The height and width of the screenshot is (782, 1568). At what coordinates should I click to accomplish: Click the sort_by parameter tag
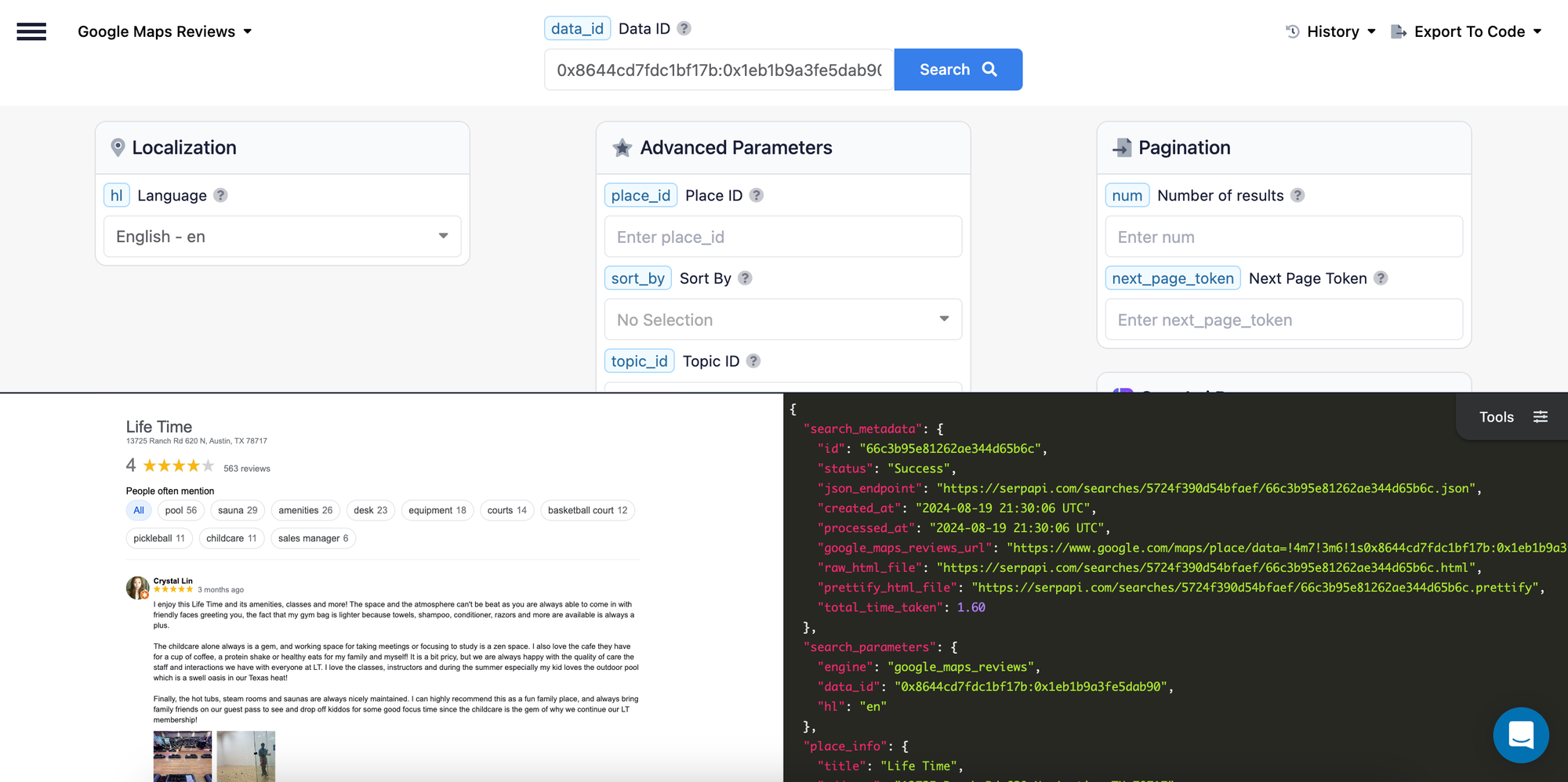pos(638,278)
